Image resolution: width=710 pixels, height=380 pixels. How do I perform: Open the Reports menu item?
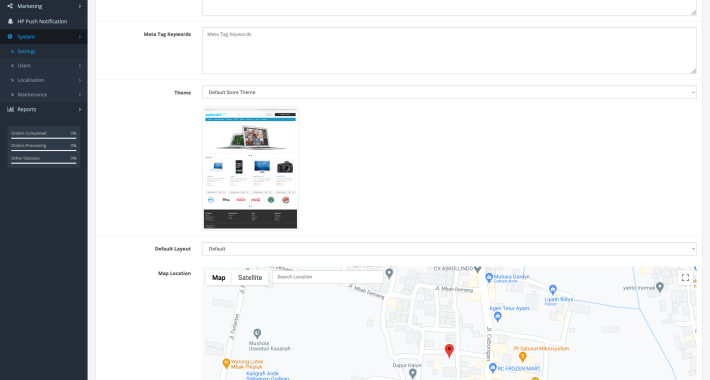tap(27, 109)
